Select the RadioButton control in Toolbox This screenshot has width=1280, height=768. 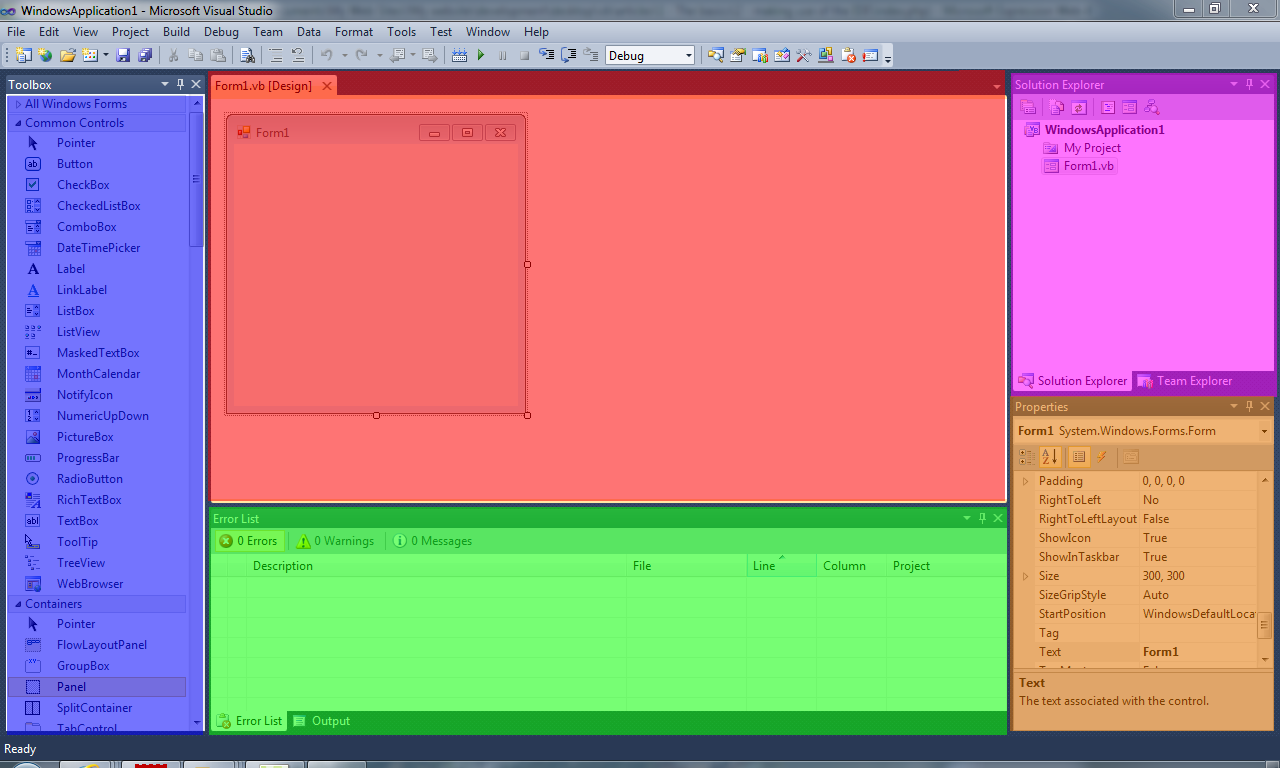[x=97, y=479]
